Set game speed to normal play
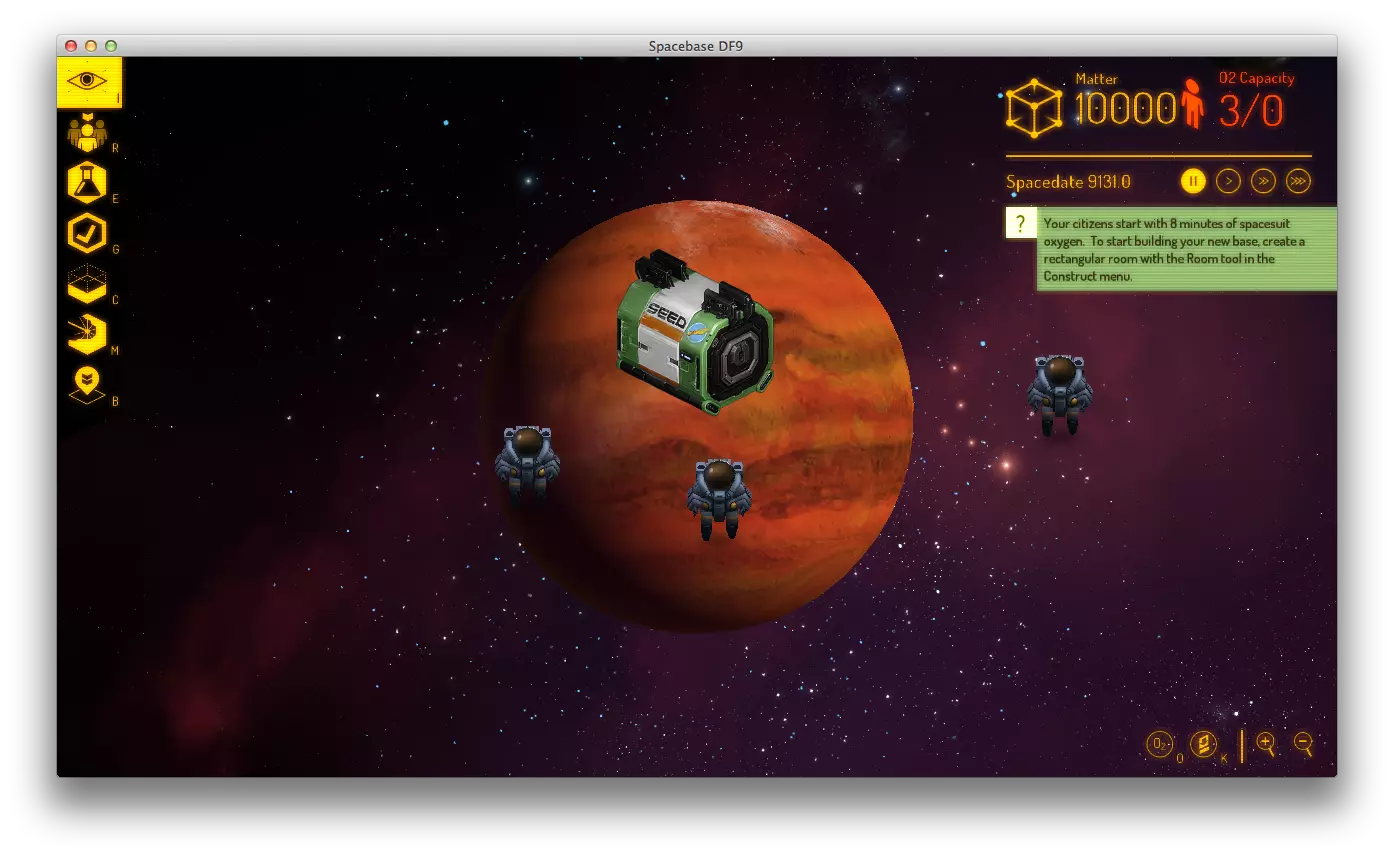 pos(1228,181)
